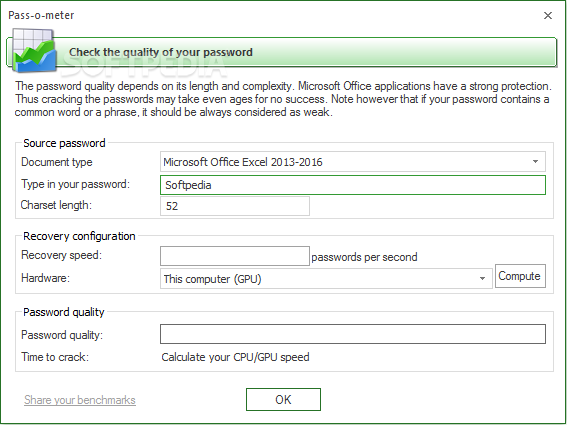Click the 'Document type' label
The width and height of the screenshot is (567, 425).
click(57, 162)
